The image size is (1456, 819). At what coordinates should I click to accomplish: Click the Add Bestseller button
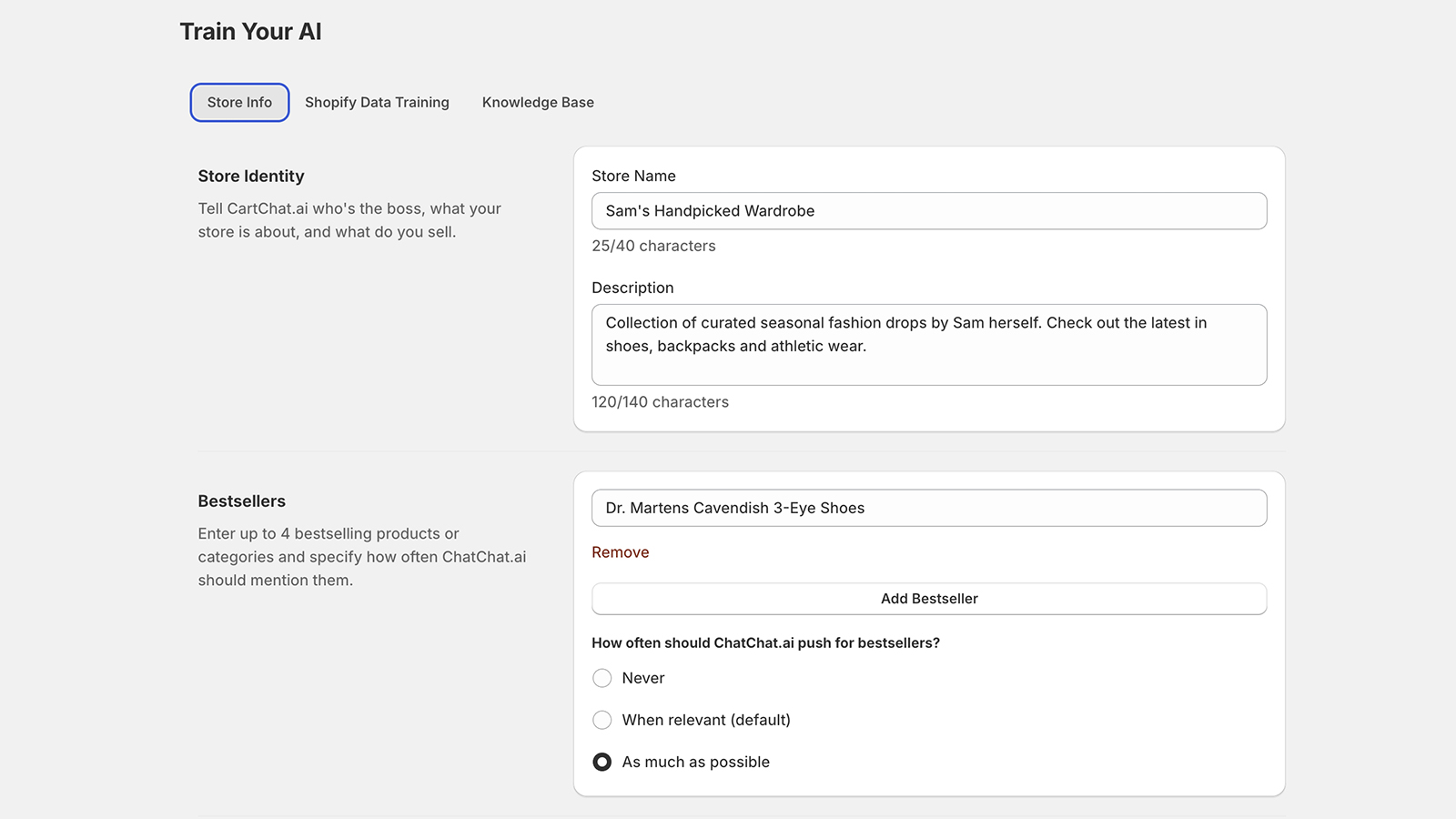pos(929,599)
